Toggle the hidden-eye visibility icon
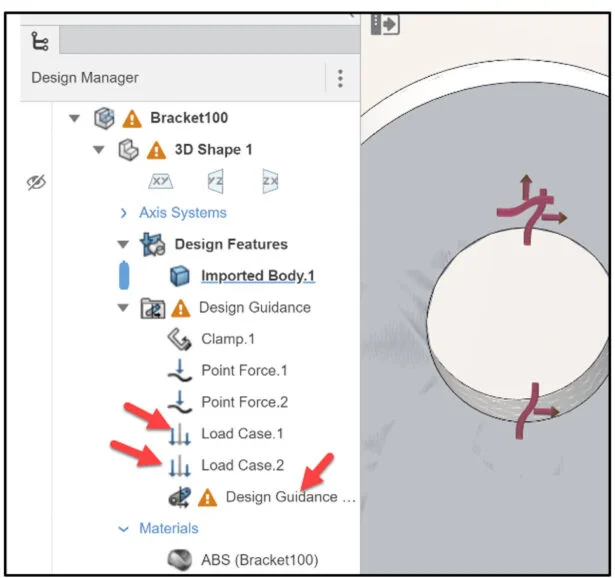 (x=36, y=182)
